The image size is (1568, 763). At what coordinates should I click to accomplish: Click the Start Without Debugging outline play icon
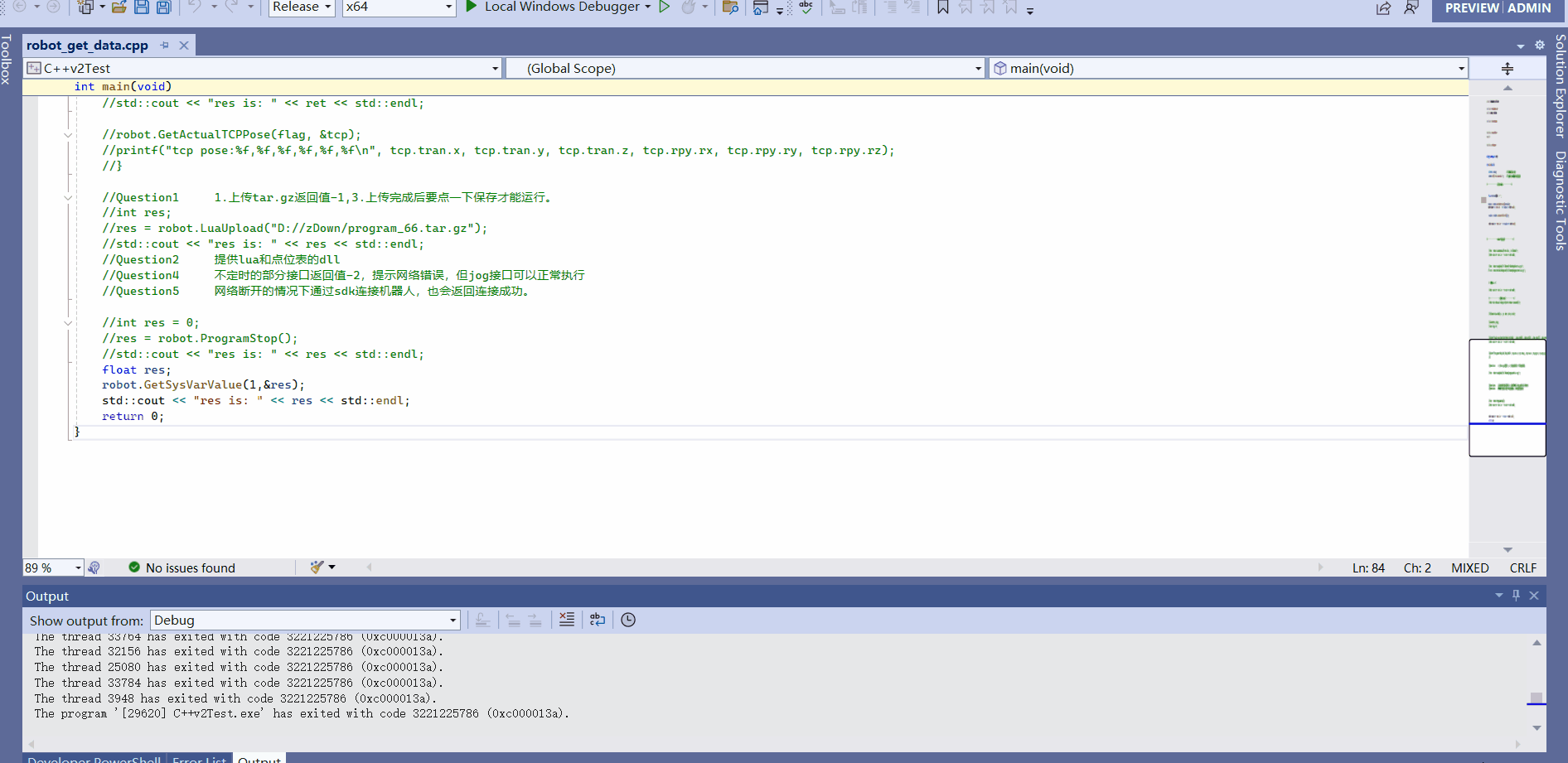coord(664,7)
